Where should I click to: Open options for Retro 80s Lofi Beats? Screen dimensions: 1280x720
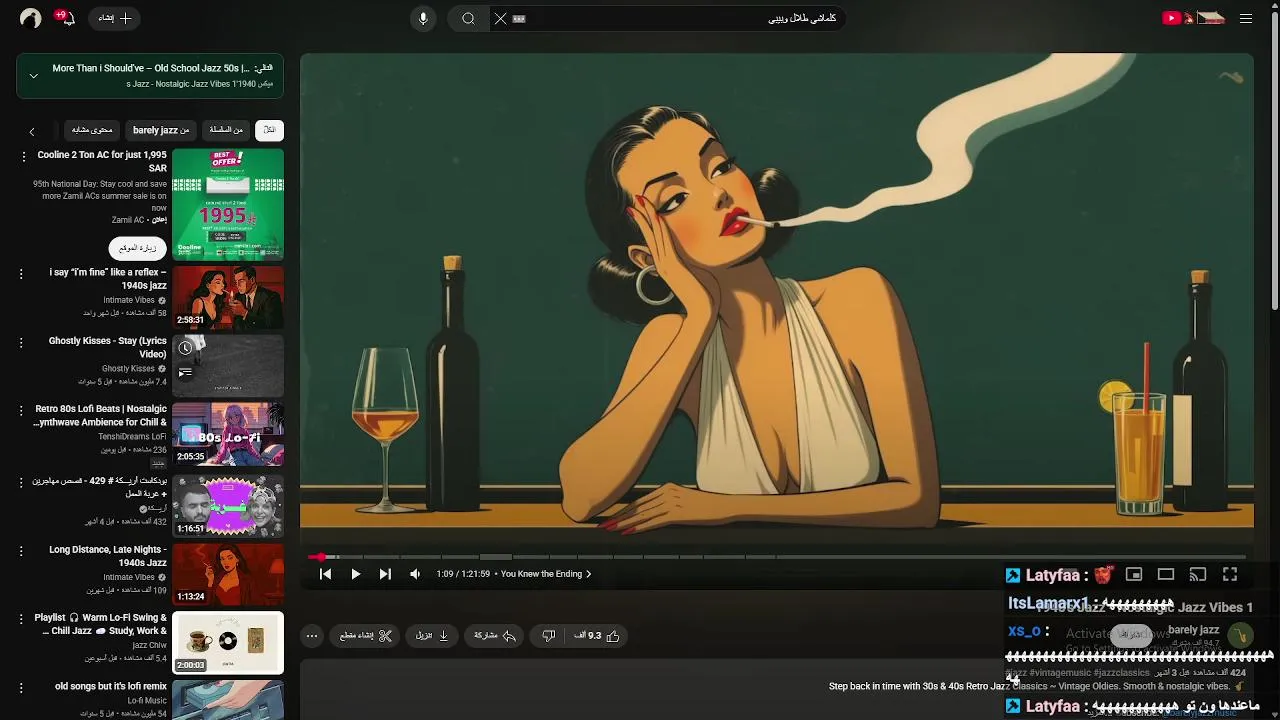pos(21,410)
